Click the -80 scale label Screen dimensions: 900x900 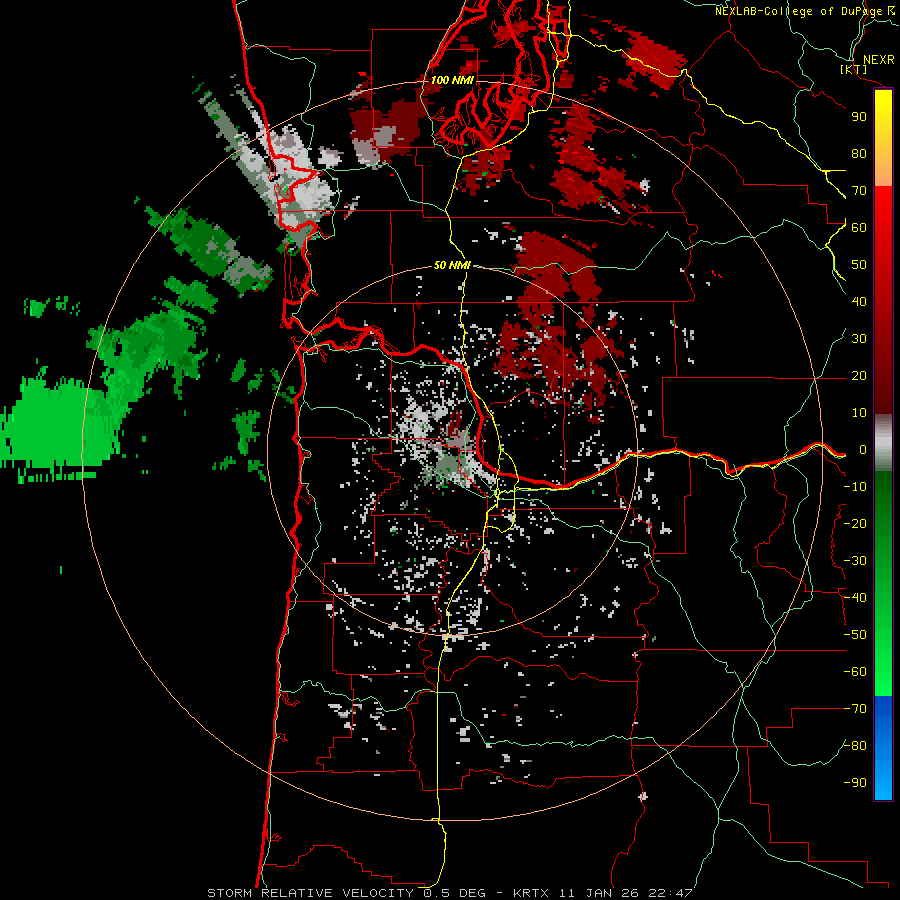[x=855, y=746]
